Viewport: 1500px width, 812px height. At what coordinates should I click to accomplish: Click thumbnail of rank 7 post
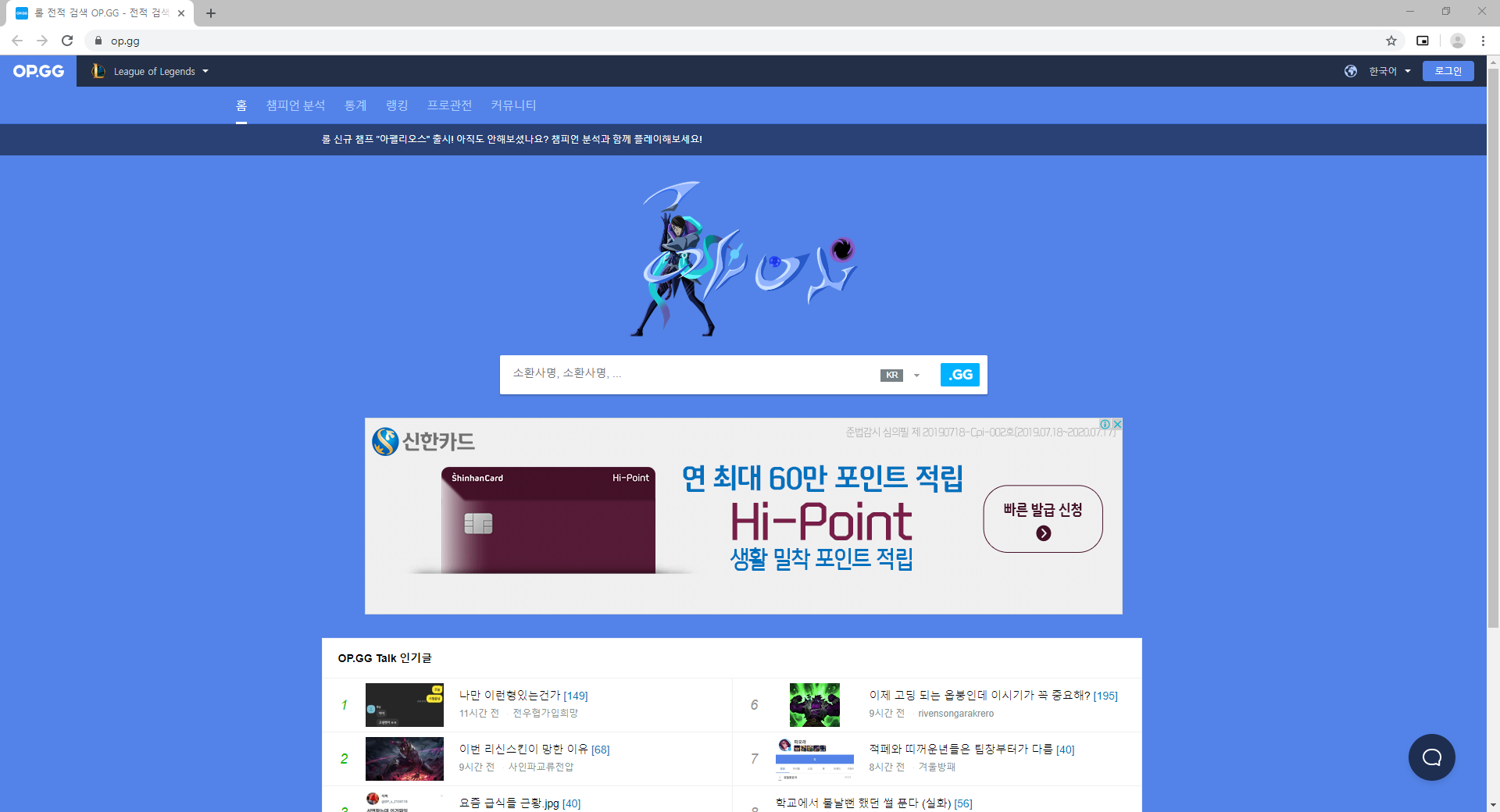coord(814,759)
